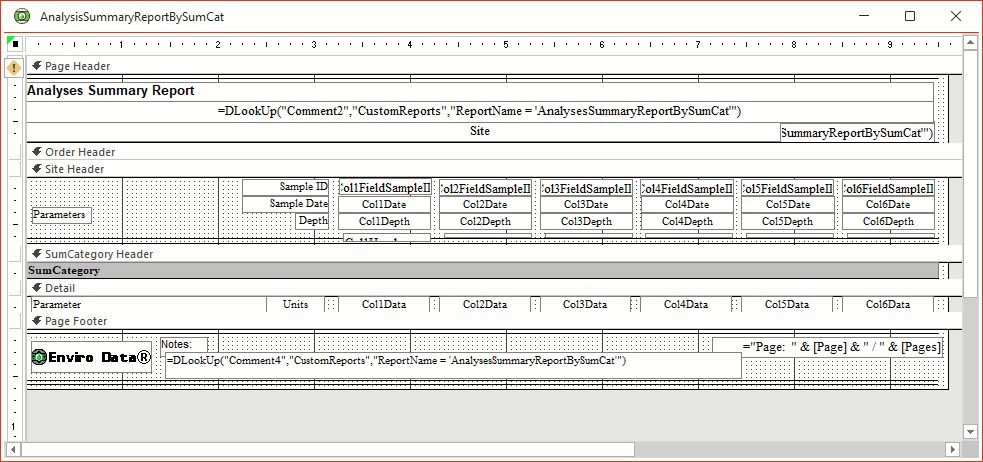Select the Sample Date label
983x462 pixels.
pyautogui.click(x=285, y=204)
